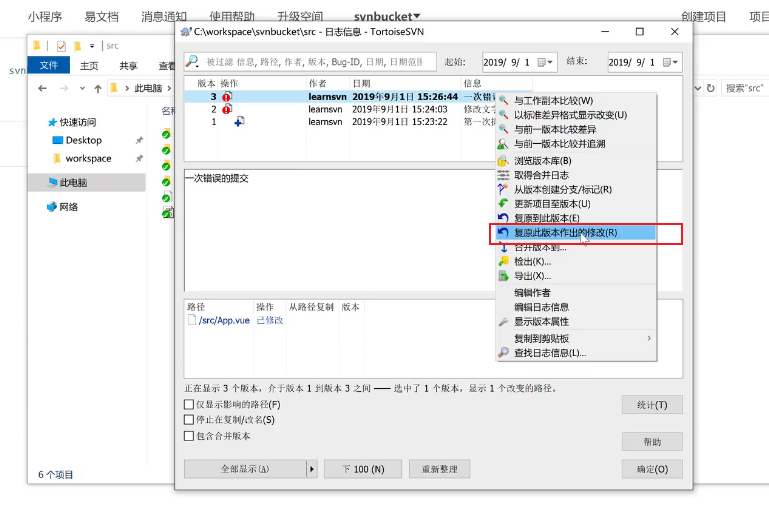Select revision 1 log row

coord(340,122)
